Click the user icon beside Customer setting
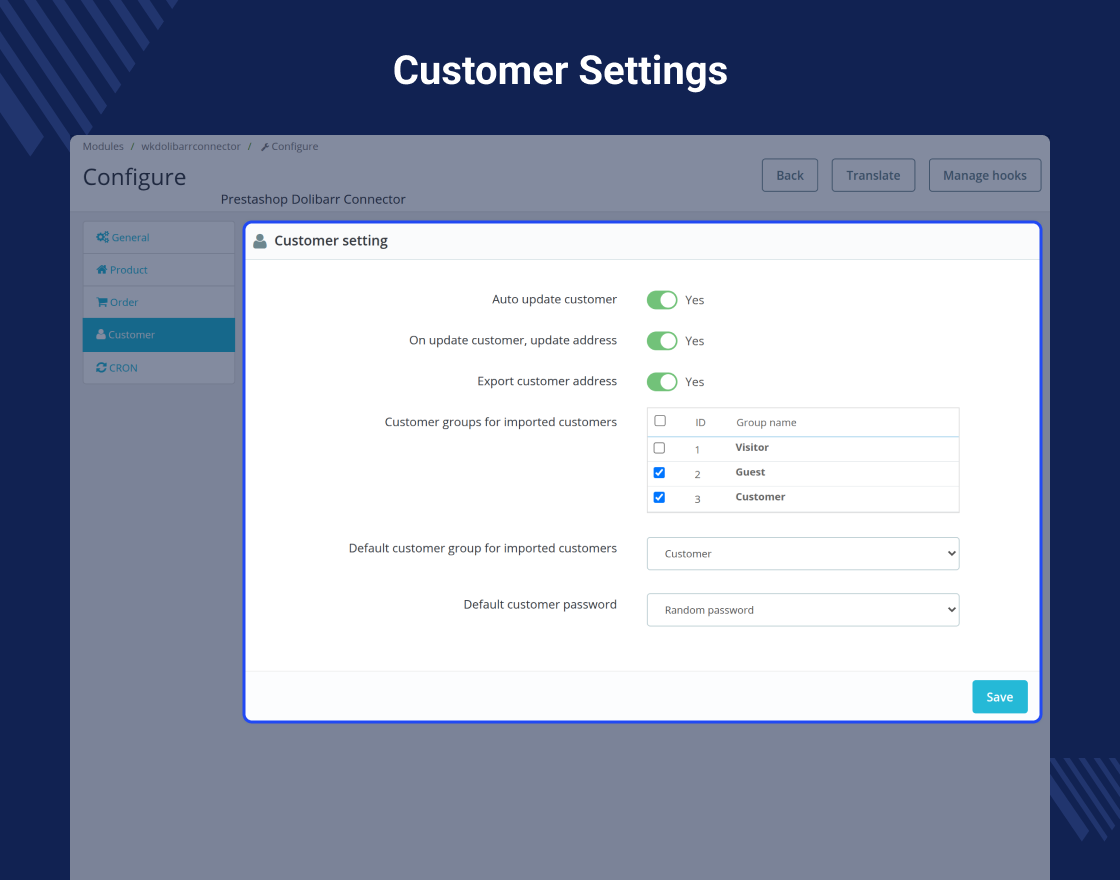 260,241
